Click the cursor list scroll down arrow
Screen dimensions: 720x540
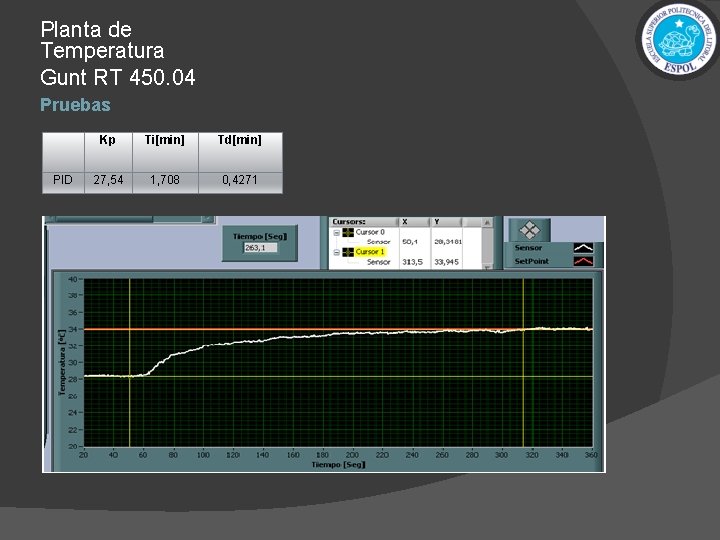487,266
